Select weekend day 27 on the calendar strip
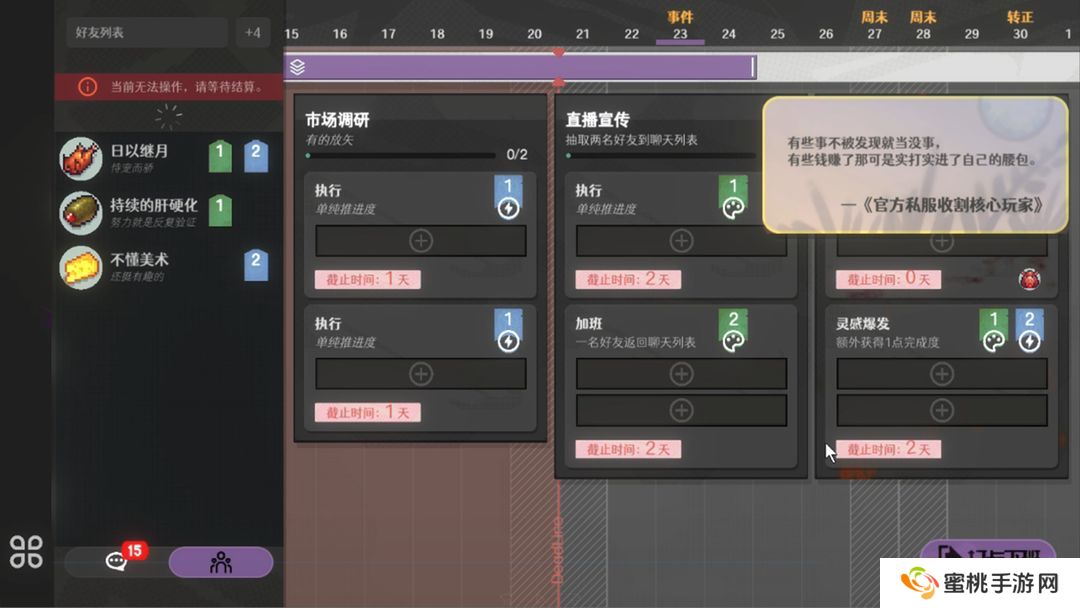The height and width of the screenshot is (608, 1080). click(874, 33)
